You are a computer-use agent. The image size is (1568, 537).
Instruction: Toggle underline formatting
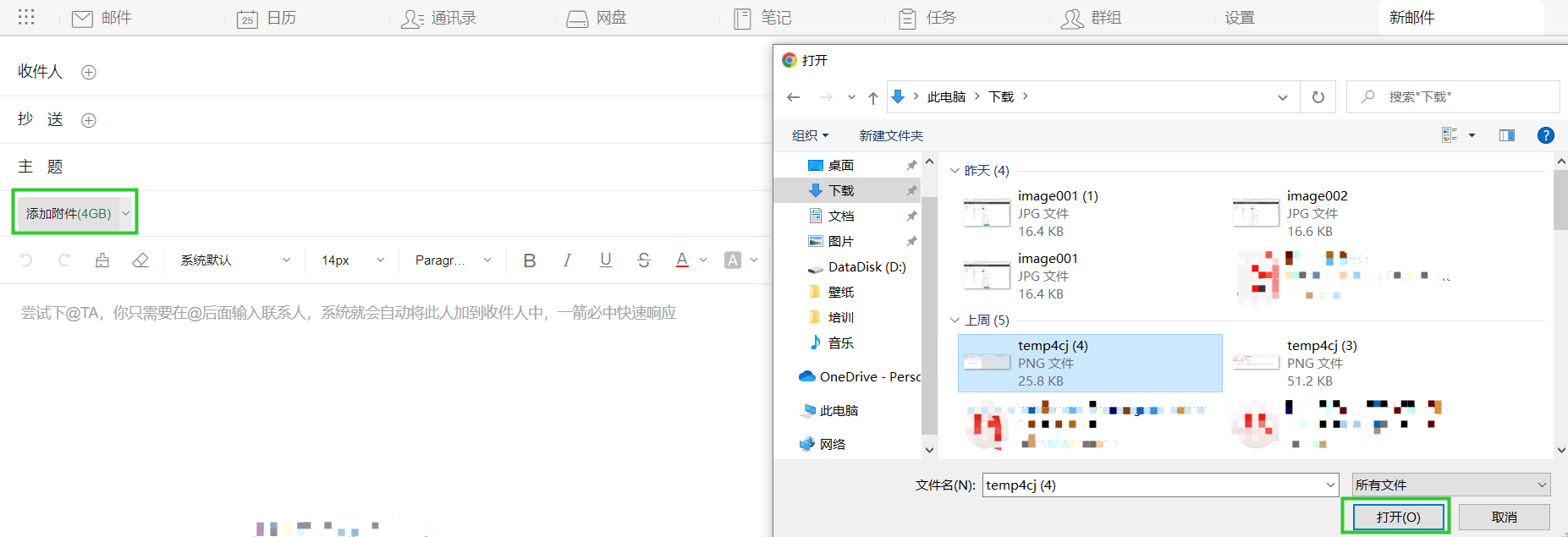pos(606,260)
